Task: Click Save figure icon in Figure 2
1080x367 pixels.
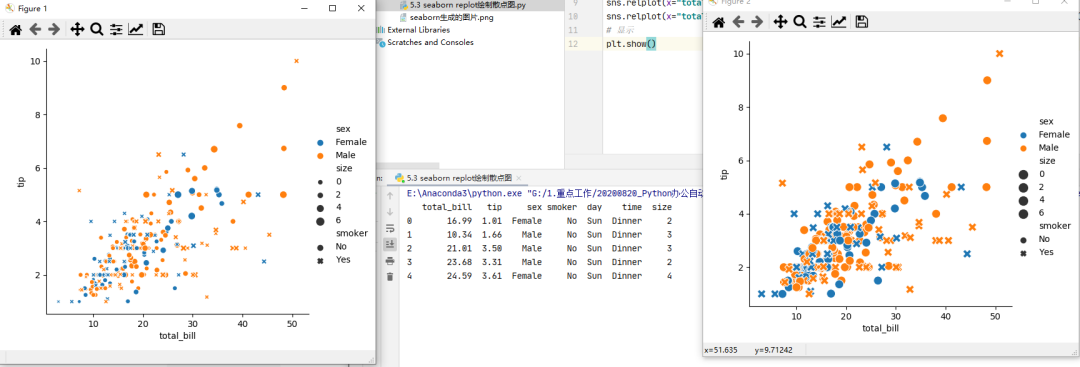Action: pyautogui.click(x=862, y=22)
